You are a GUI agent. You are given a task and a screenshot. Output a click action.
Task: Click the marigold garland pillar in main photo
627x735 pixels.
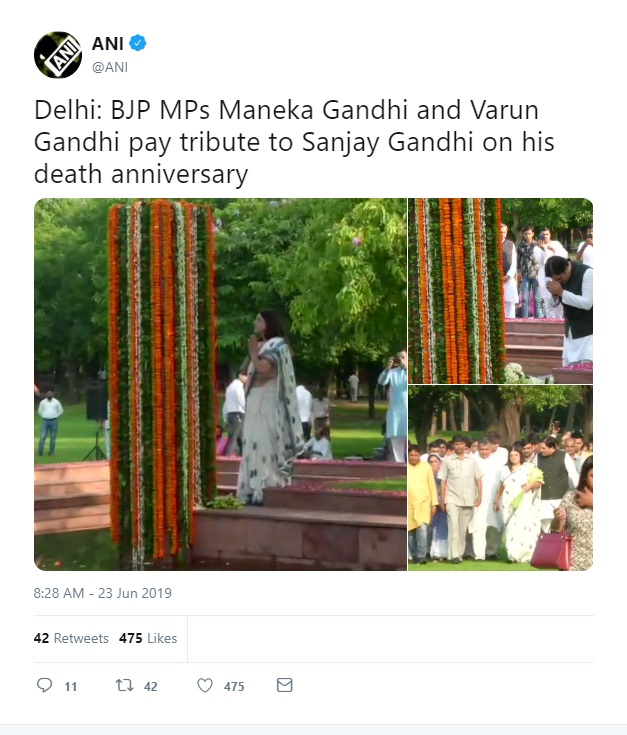pos(162,380)
